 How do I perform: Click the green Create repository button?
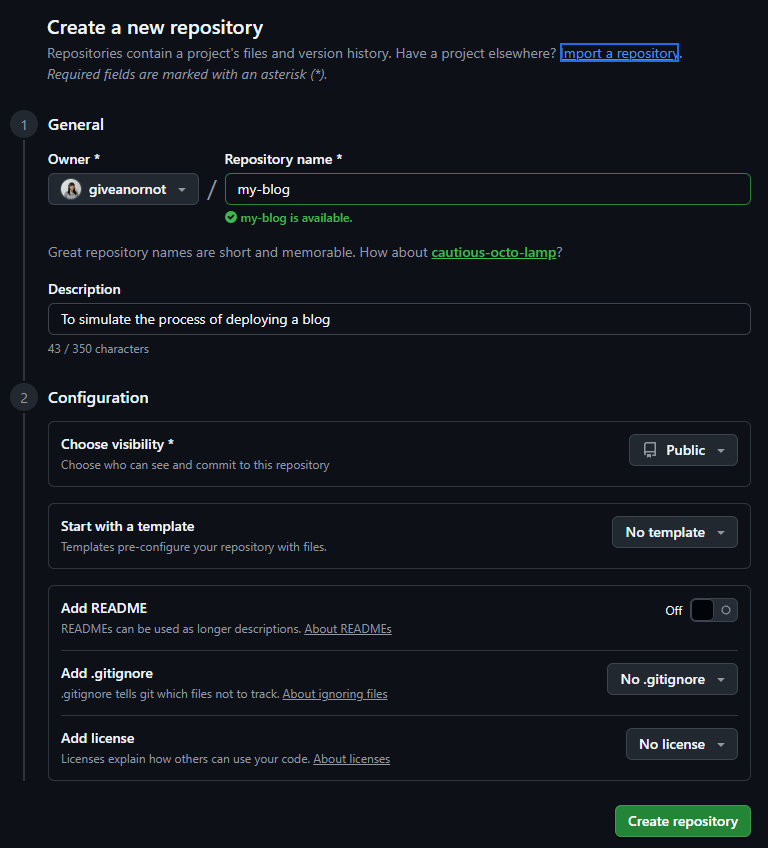click(682, 821)
